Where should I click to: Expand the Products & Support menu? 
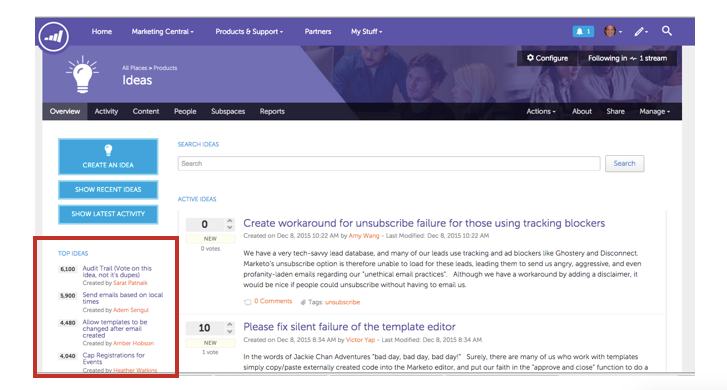[x=249, y=32]
